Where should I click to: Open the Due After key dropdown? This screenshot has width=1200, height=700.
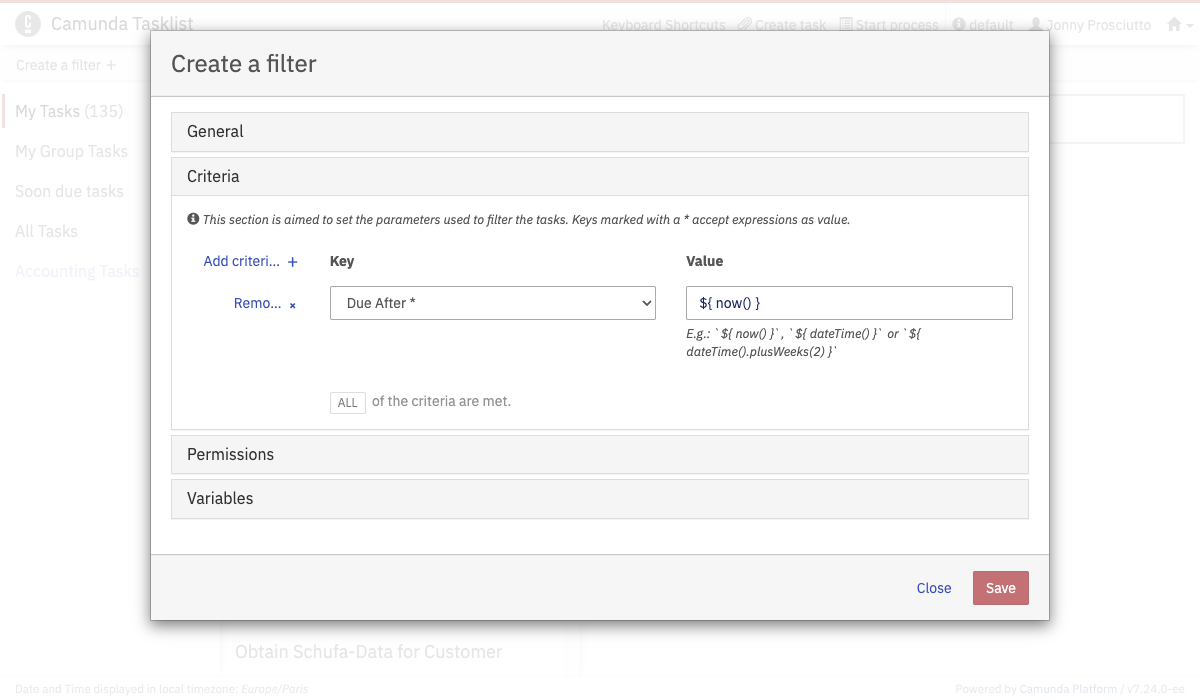[492, 303]
